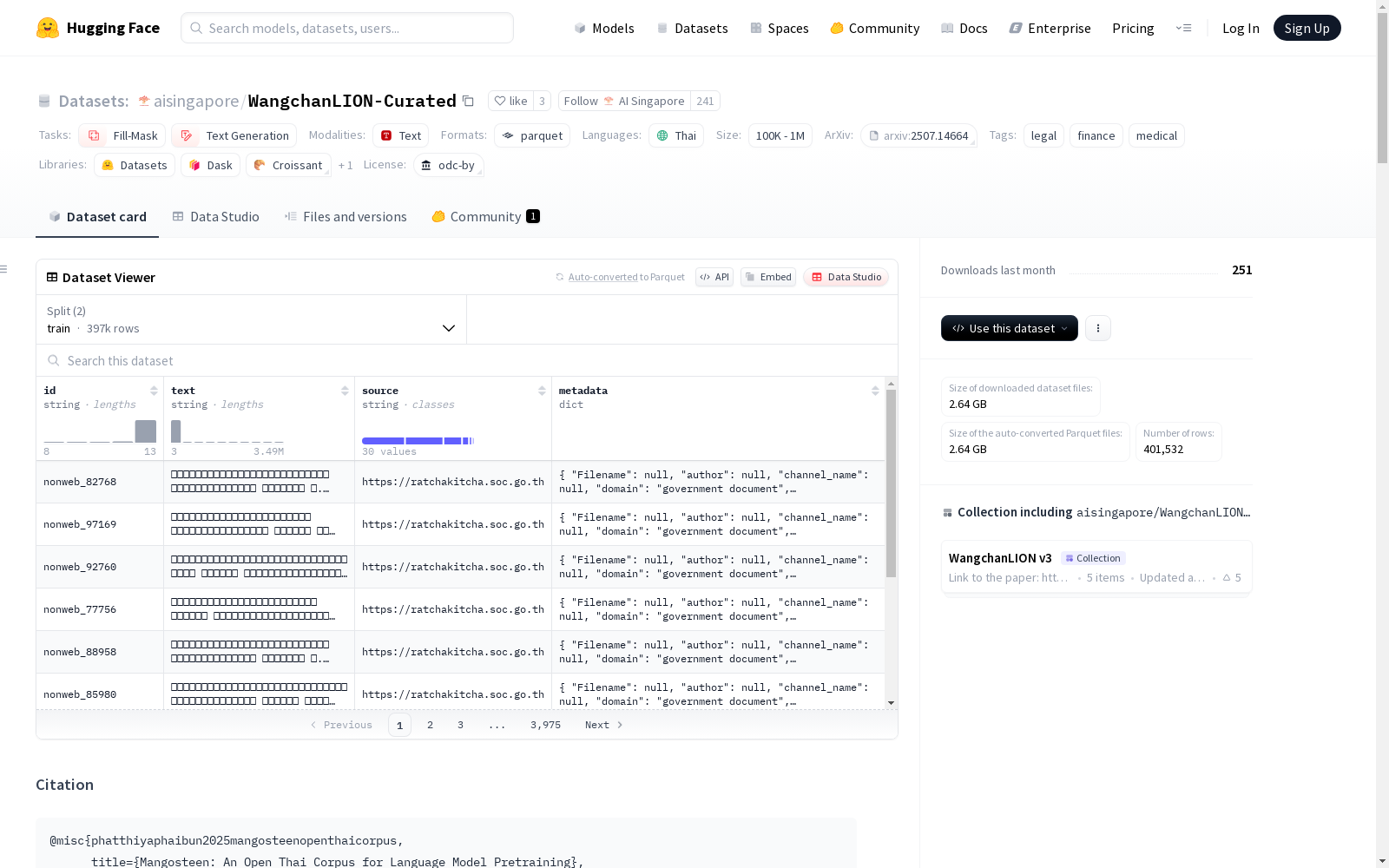The height and width of the screenshot is (868, 1389).
Task: Open the Croissant library tag
Action: (x=288, y=165)
